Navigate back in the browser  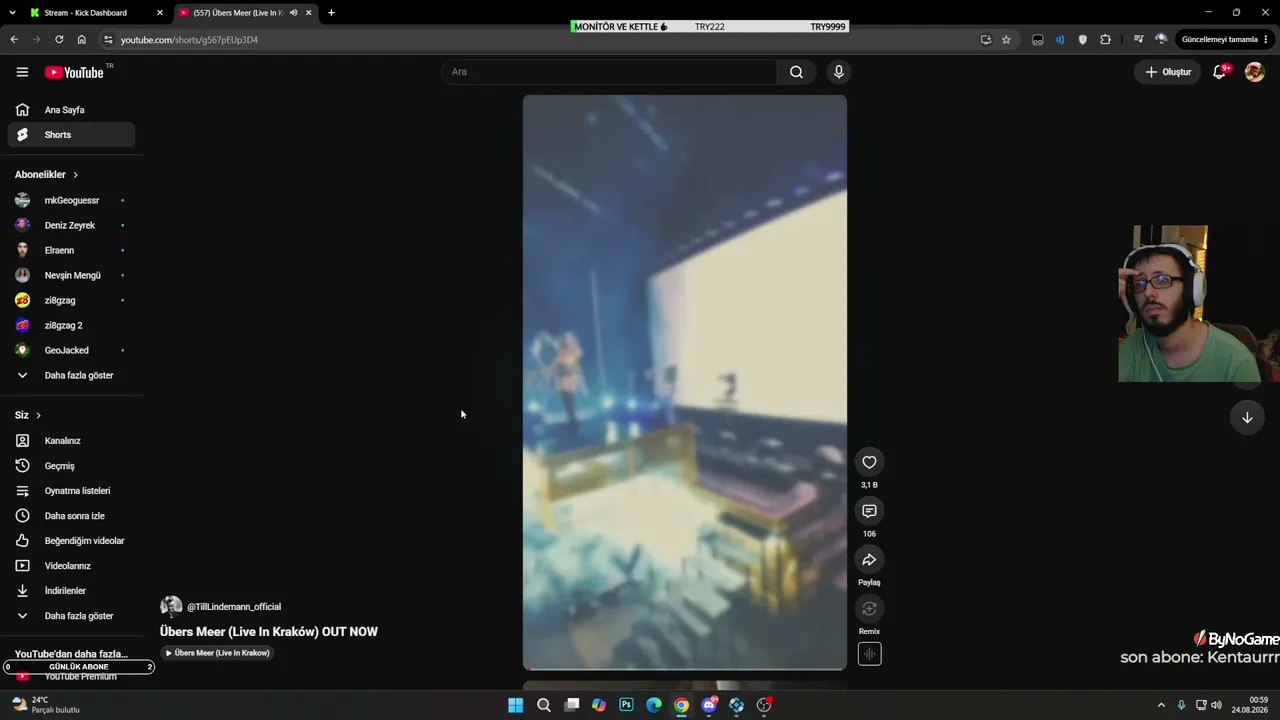tap(14, 39)
